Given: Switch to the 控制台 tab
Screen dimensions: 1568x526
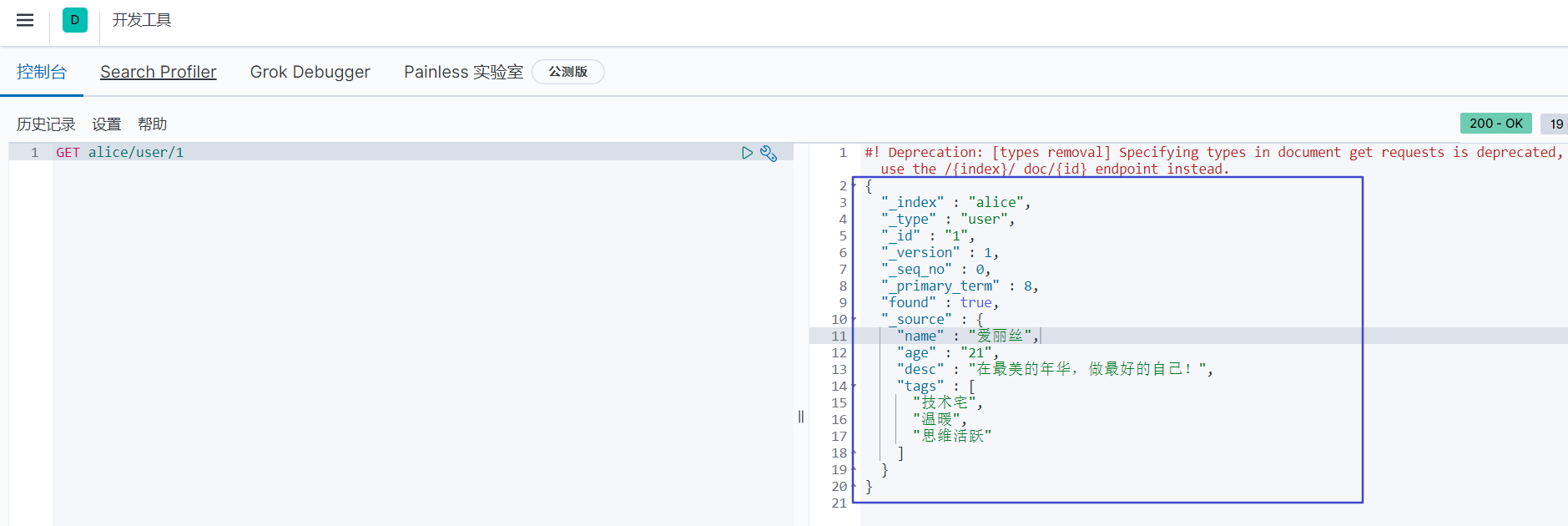Looking at the screenshot, I should [42, 72].
